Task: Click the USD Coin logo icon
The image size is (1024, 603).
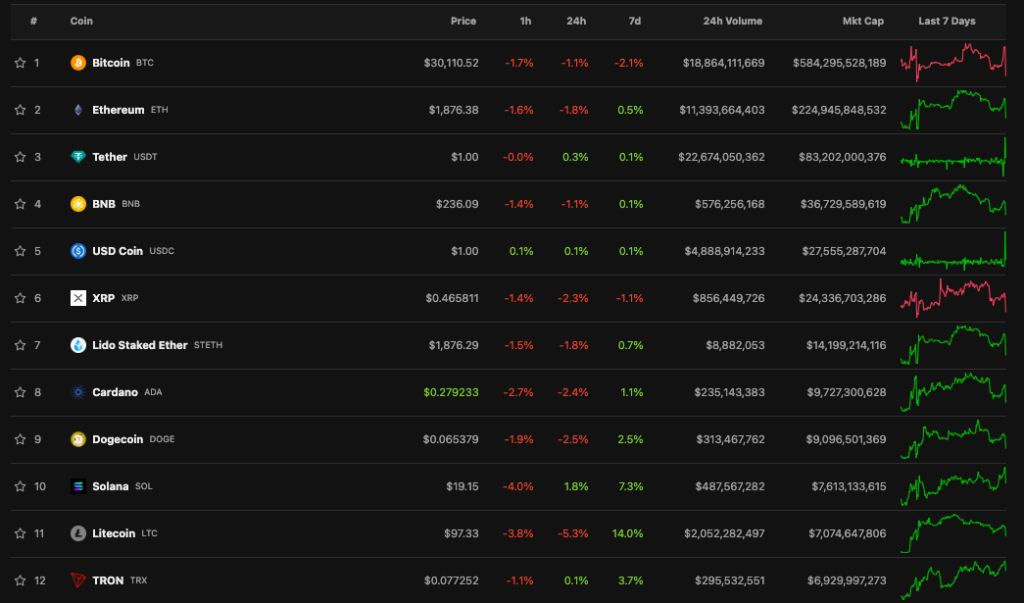Action: coord(78,251)
